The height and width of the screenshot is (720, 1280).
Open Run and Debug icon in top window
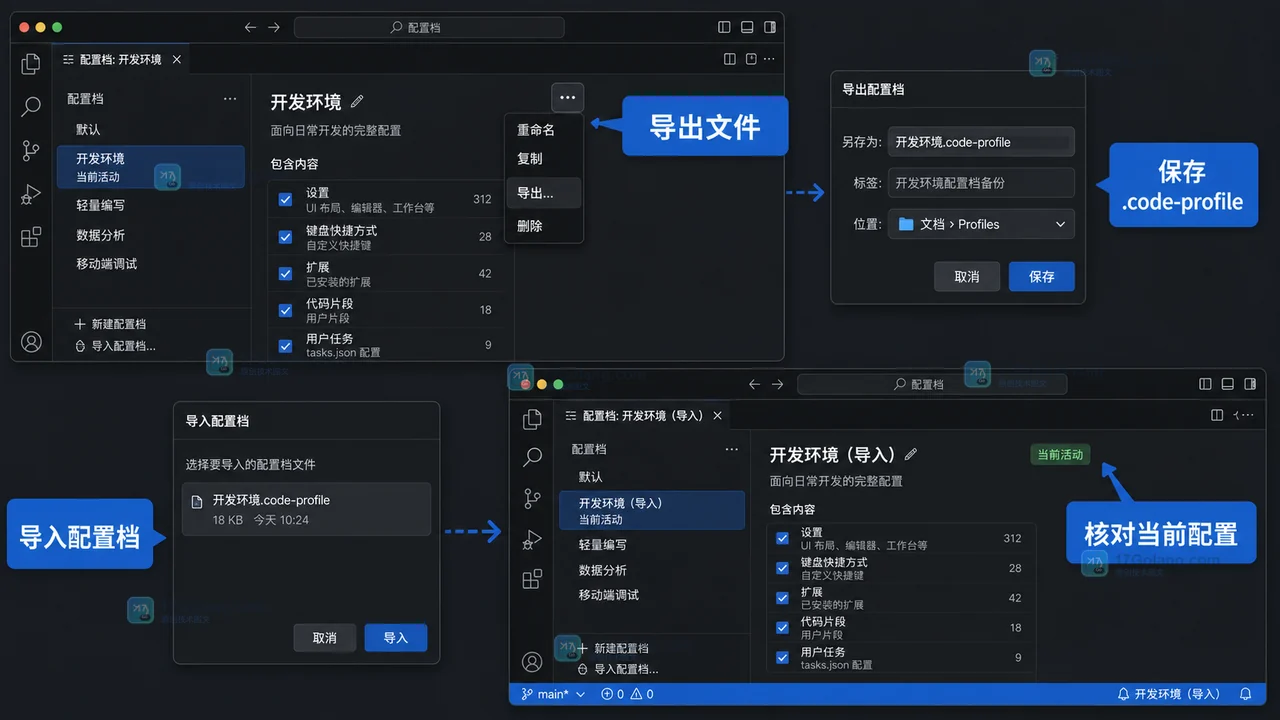coord(31,194)
